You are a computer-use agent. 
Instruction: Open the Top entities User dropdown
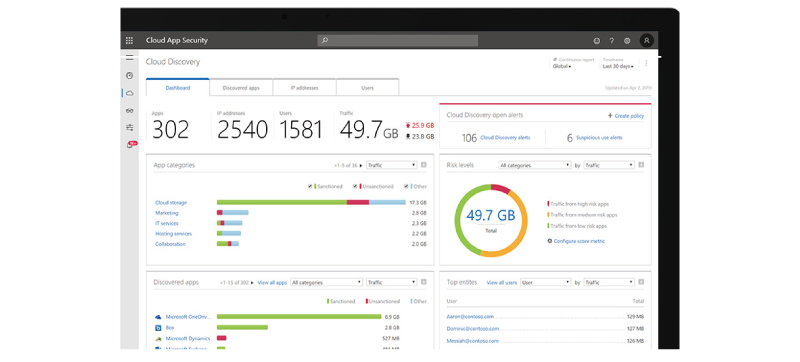[x=545, y=282]
